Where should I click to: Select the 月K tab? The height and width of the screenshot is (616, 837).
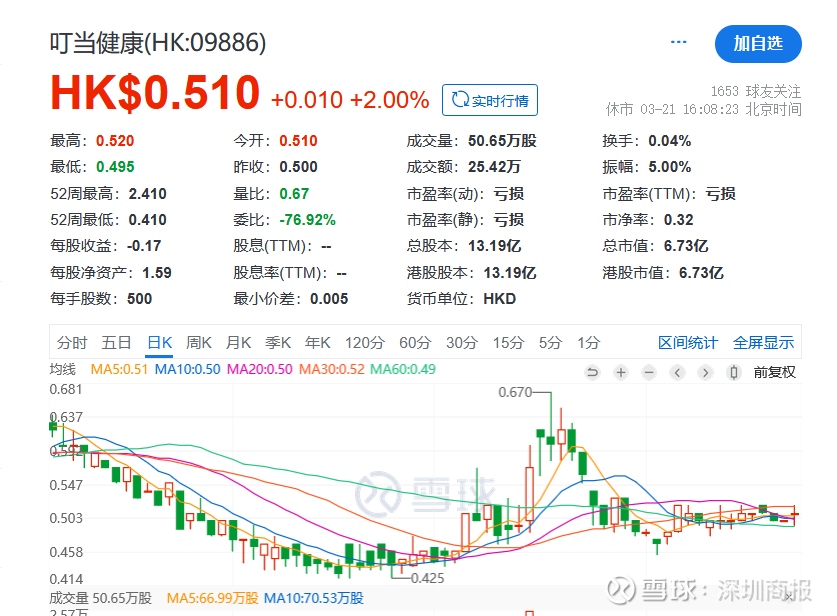click(x=238, y=342)
